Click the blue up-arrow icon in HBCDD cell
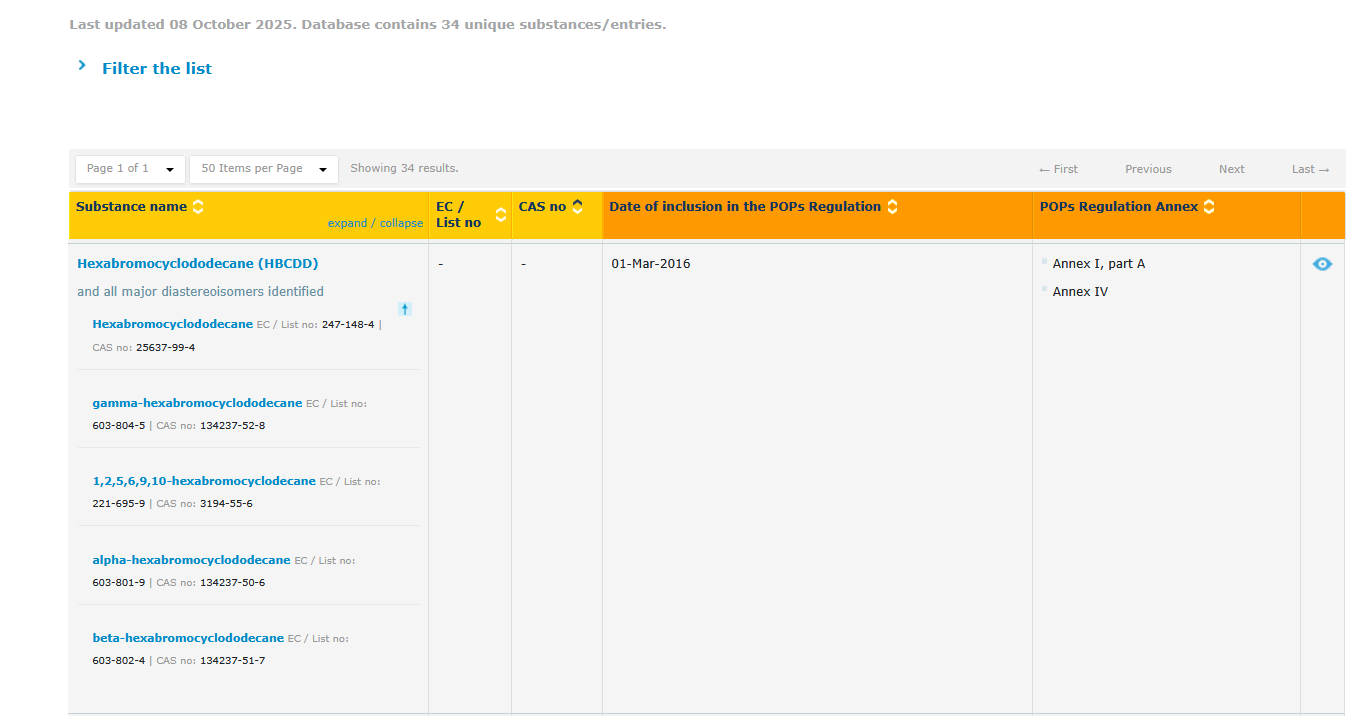The image size is (1368, 728). (405, 309)
